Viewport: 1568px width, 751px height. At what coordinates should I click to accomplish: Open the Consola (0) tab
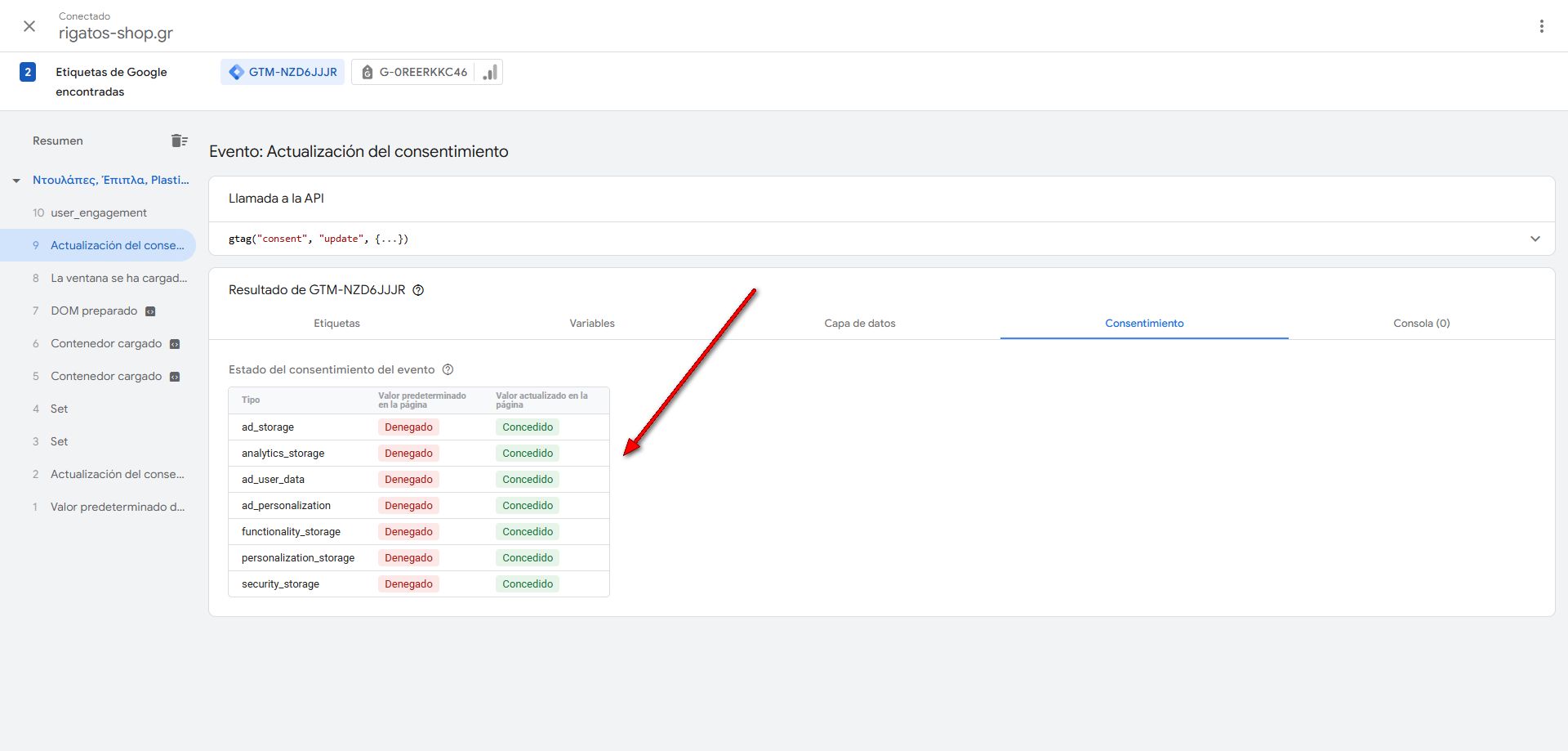(1422, 323)
